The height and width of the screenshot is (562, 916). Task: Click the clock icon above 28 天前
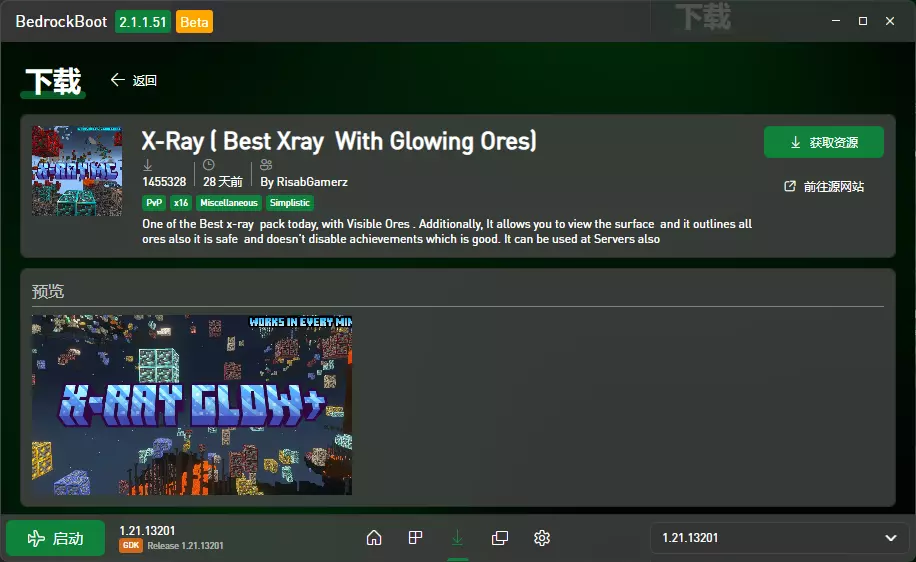click(x=209, y=165)
